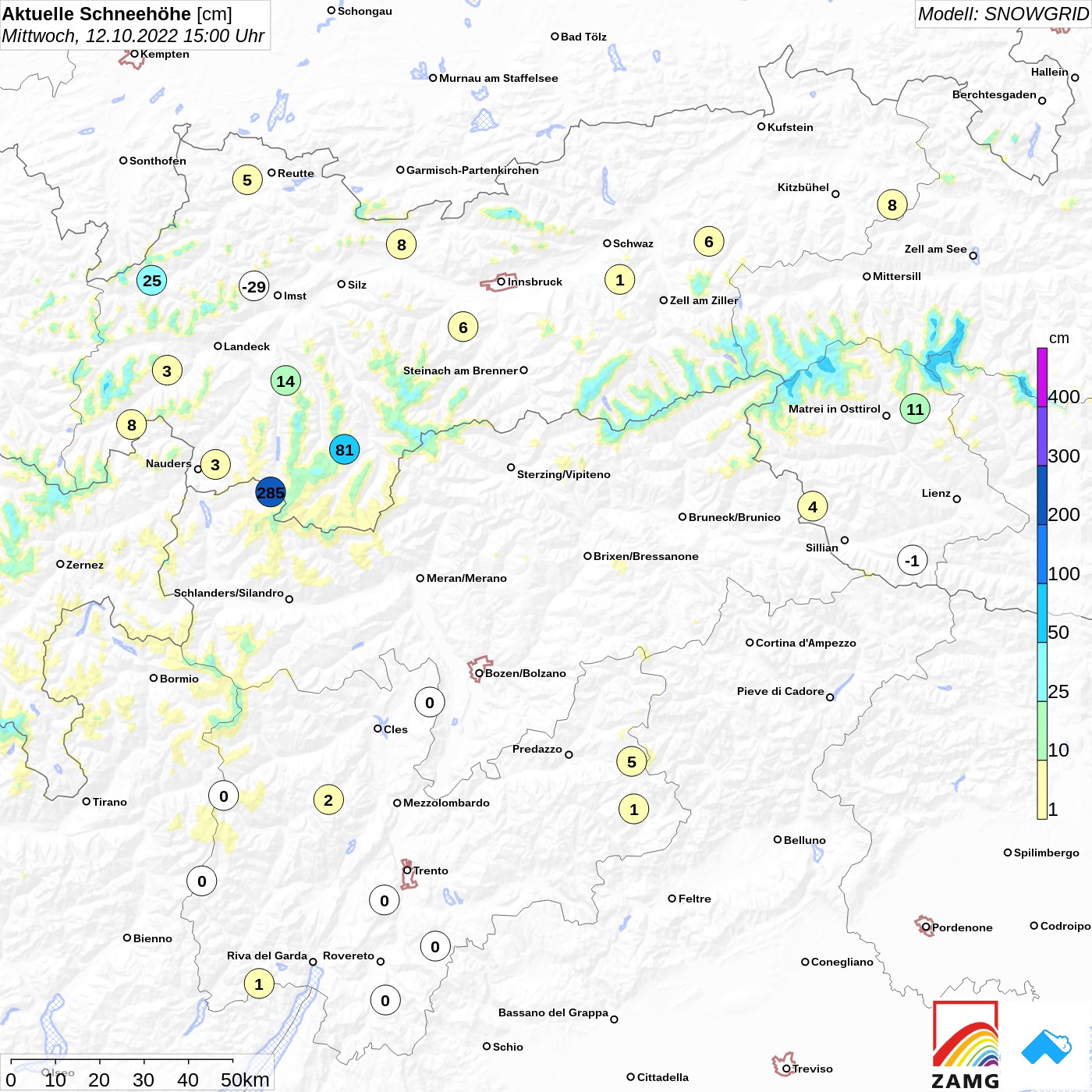Viewport: 1092px width, 1092px height.
Task: Click the date 'Mittwoch, 12.10.2022 15:00 Uhr'
Action: point(133,36)
